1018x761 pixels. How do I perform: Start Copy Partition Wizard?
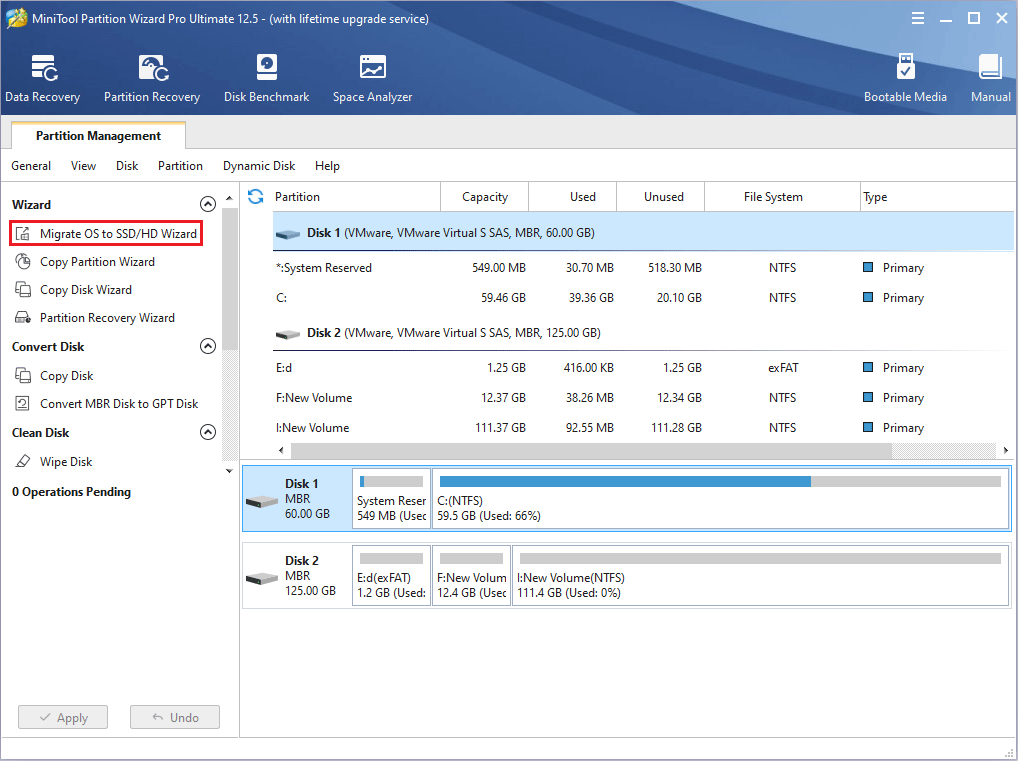[x=97, y=262]
